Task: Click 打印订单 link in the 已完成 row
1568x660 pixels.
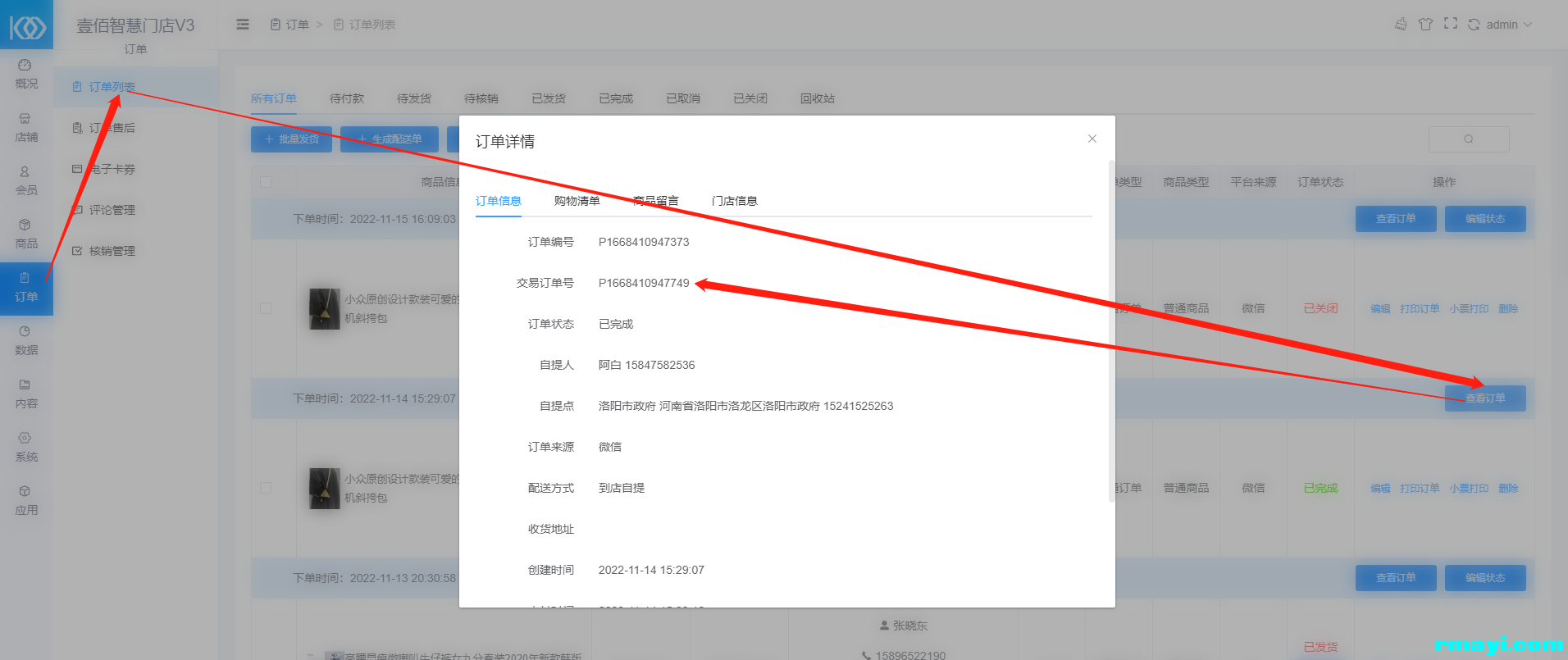Action: pyautogui.click(x=1420, y=489)
